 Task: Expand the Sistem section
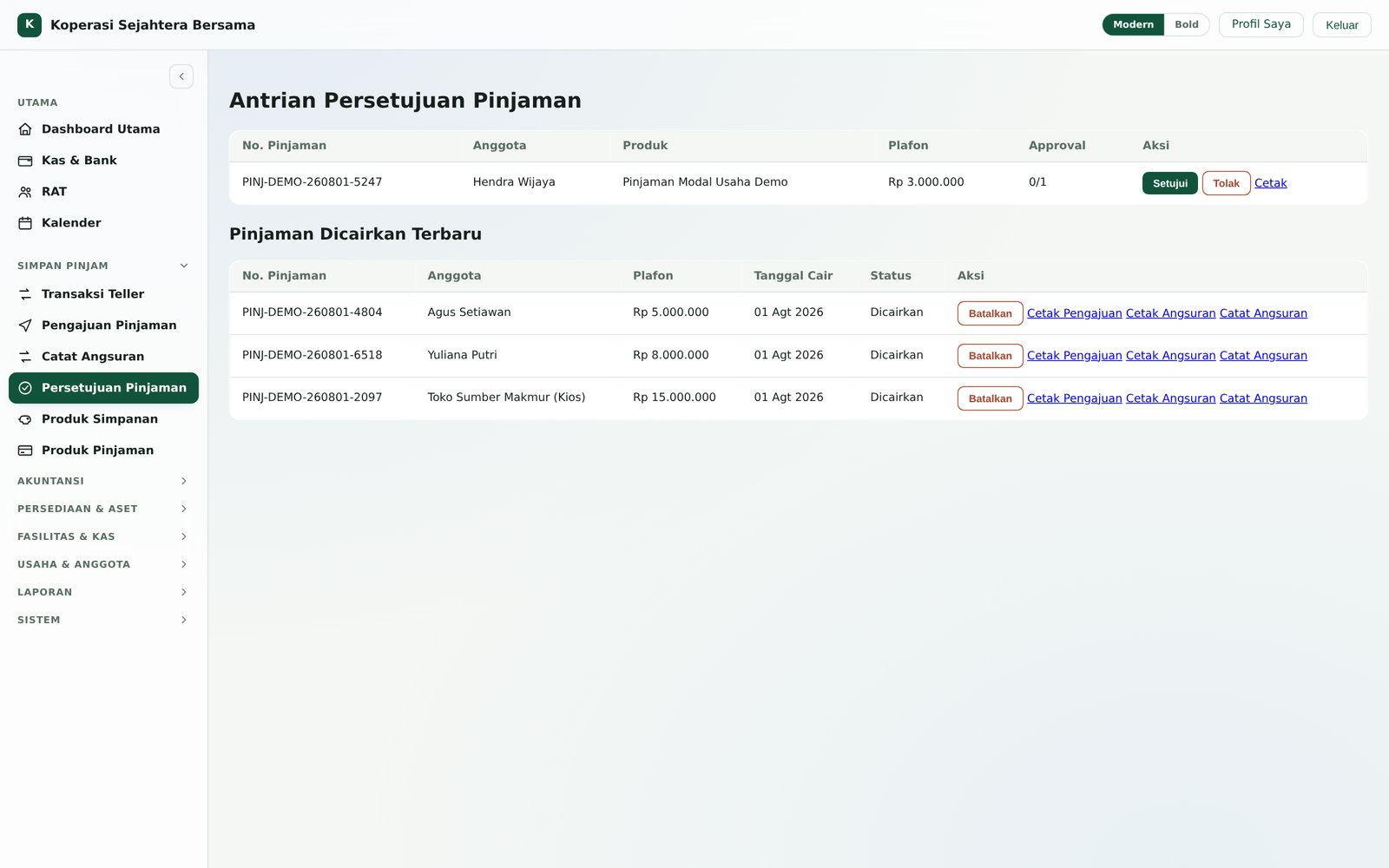103,620
